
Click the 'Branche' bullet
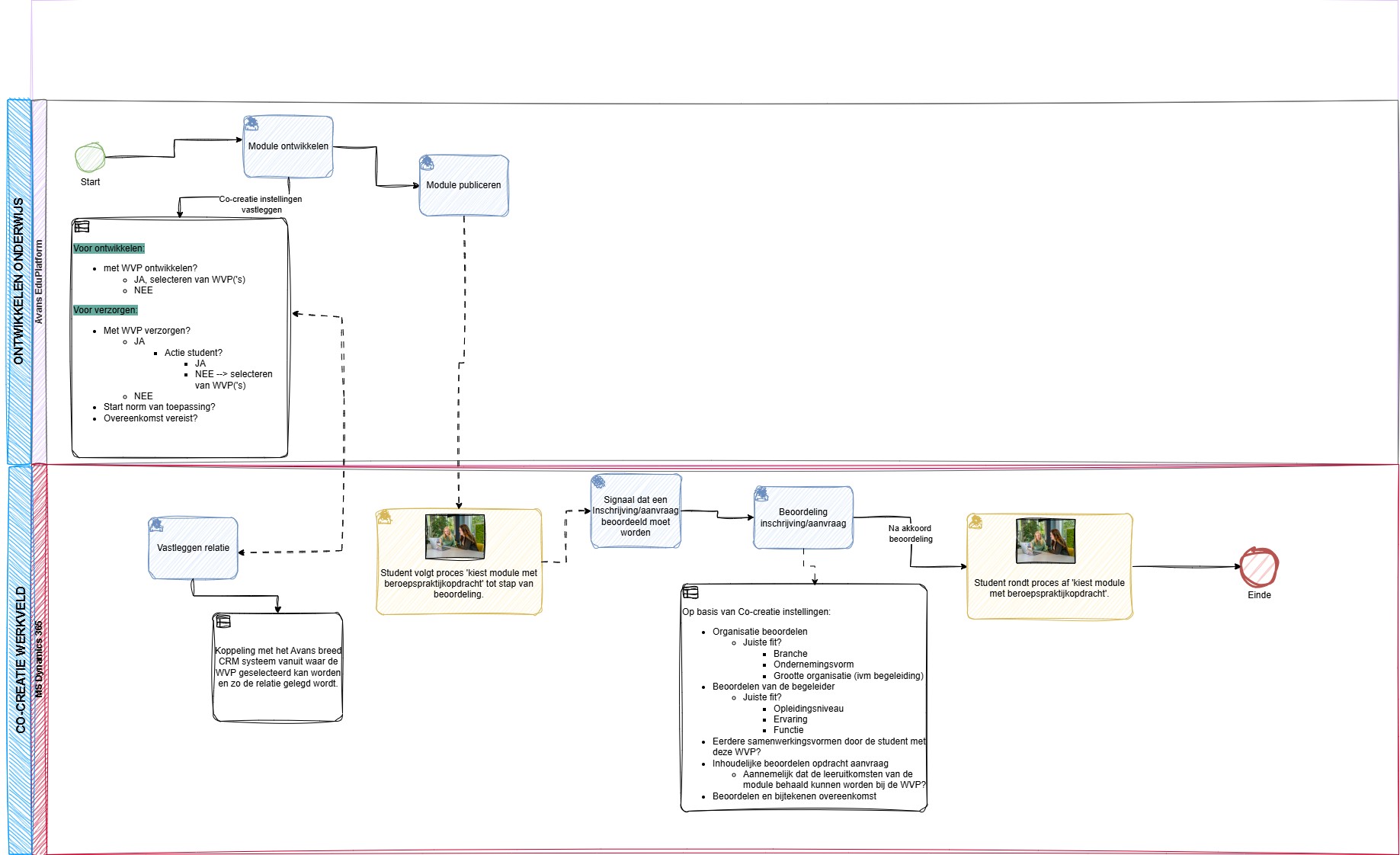pyautogui.click(x=790, y=654)
